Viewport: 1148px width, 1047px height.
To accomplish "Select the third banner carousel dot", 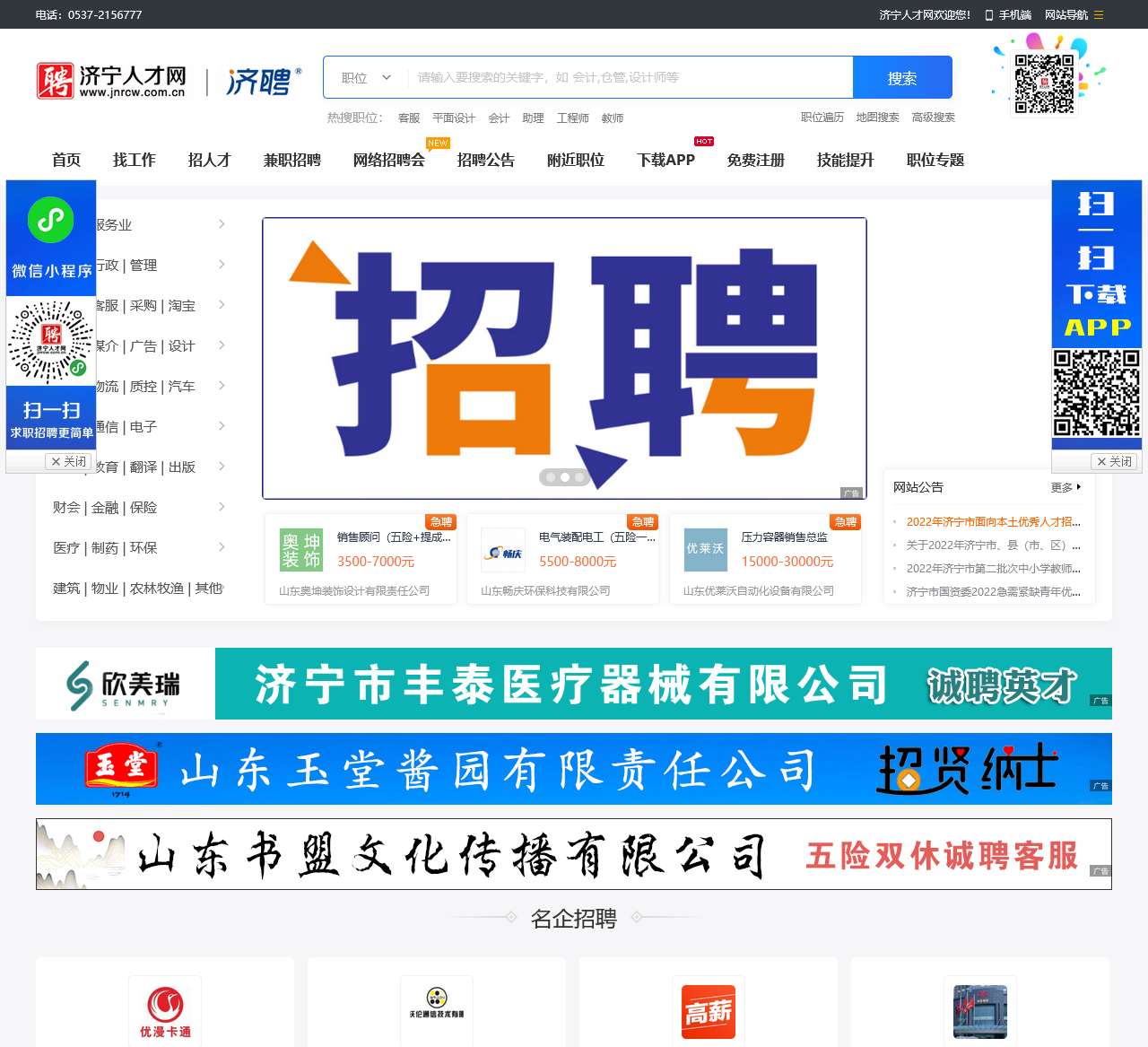I will (x=579, y=477).
